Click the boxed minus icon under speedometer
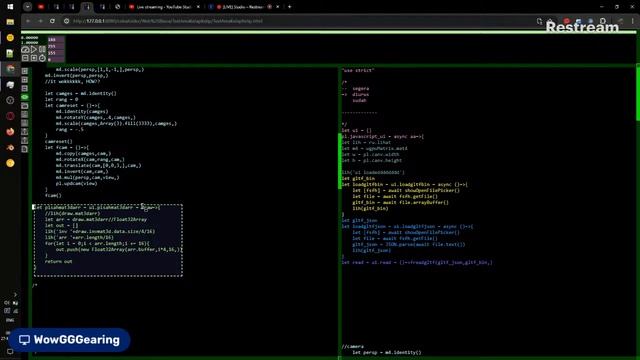This screenshot has width=640, height=360. coord(25,58)
